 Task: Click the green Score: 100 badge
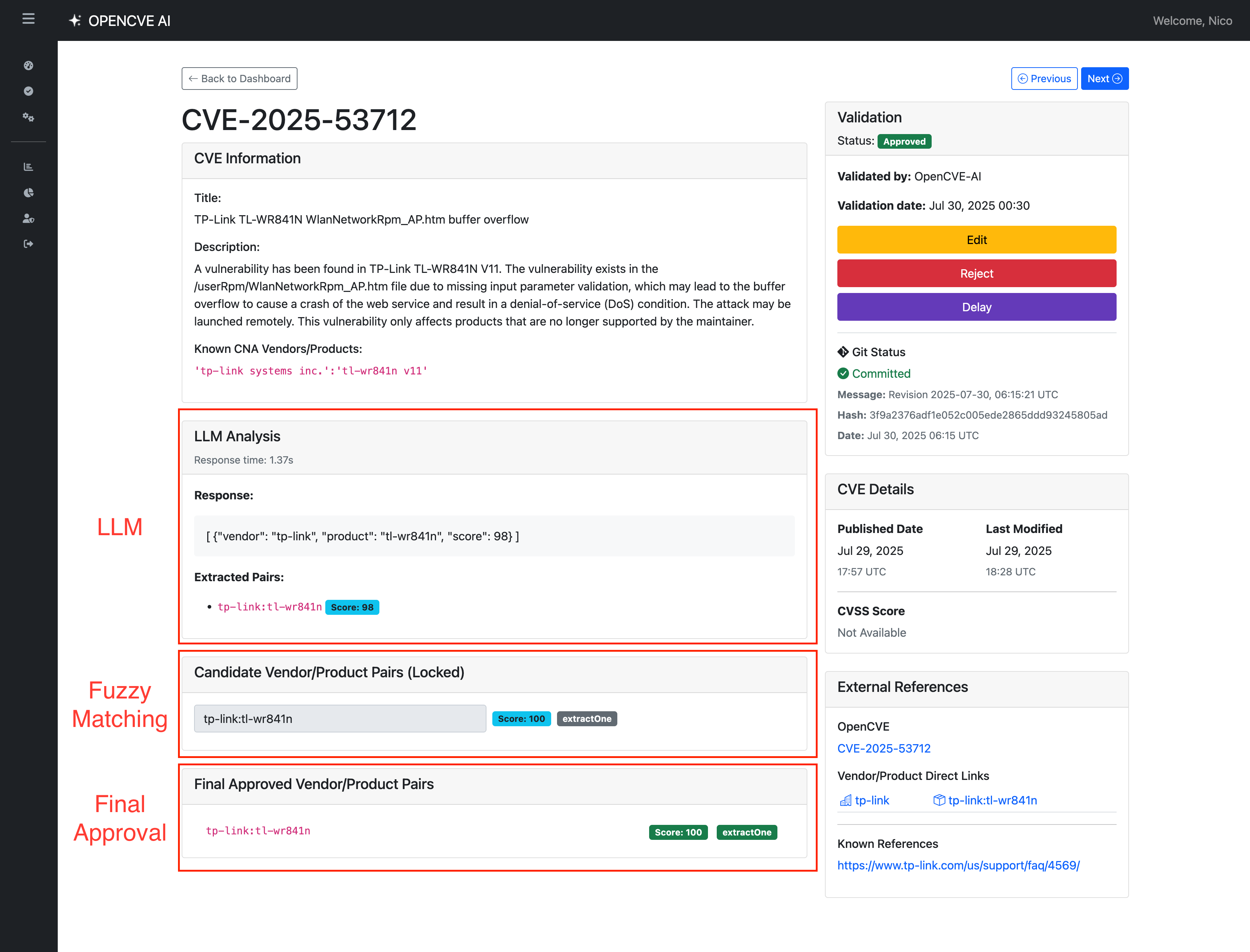point(678,832)
